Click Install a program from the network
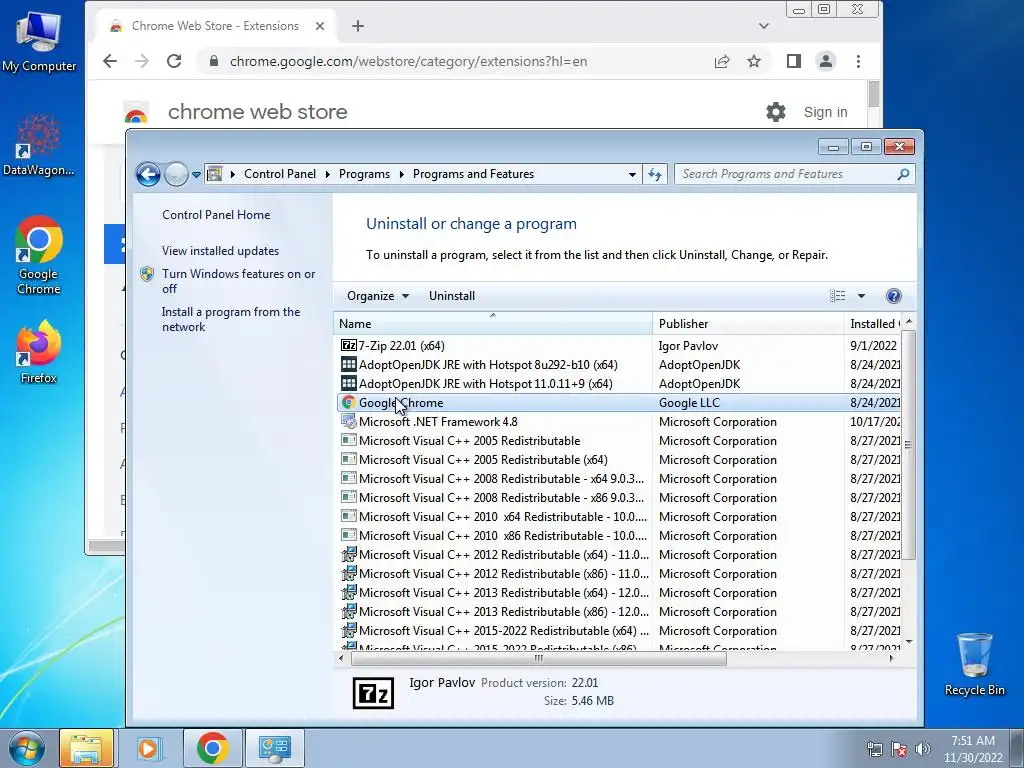Viewport: 1024px width, 768px height. tap(231, 319)
